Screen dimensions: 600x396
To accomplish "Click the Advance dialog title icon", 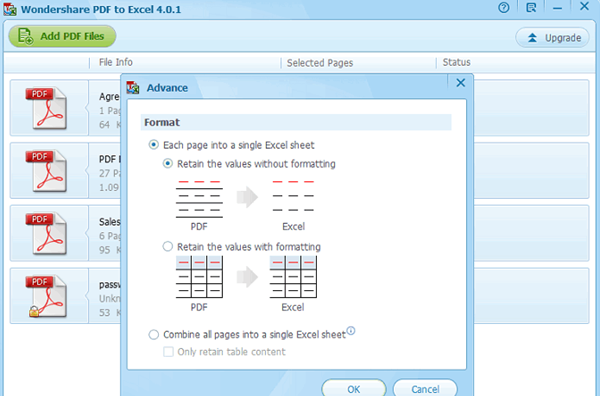I will pos(133,88).
